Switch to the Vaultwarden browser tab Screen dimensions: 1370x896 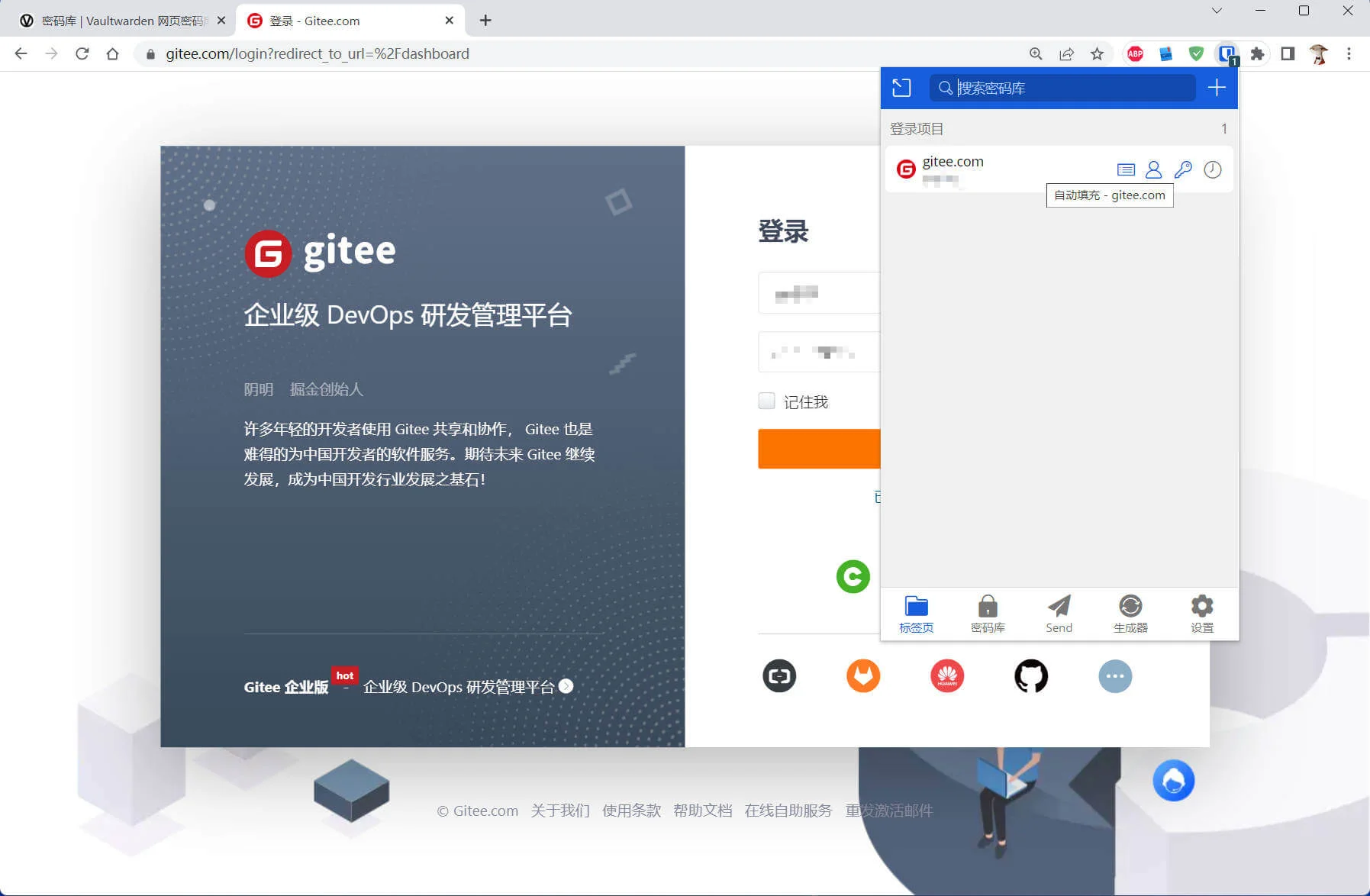[122, 21]
